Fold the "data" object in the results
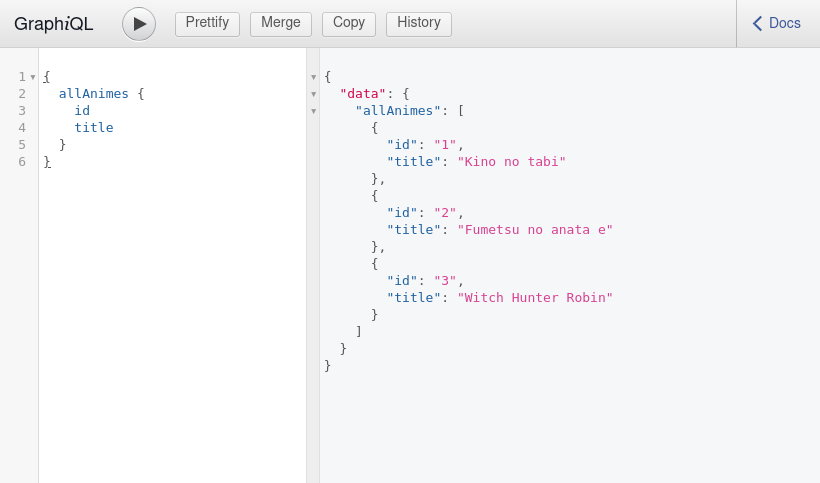The width and height of the screenshot is (820, 483). tap(313, 94)
